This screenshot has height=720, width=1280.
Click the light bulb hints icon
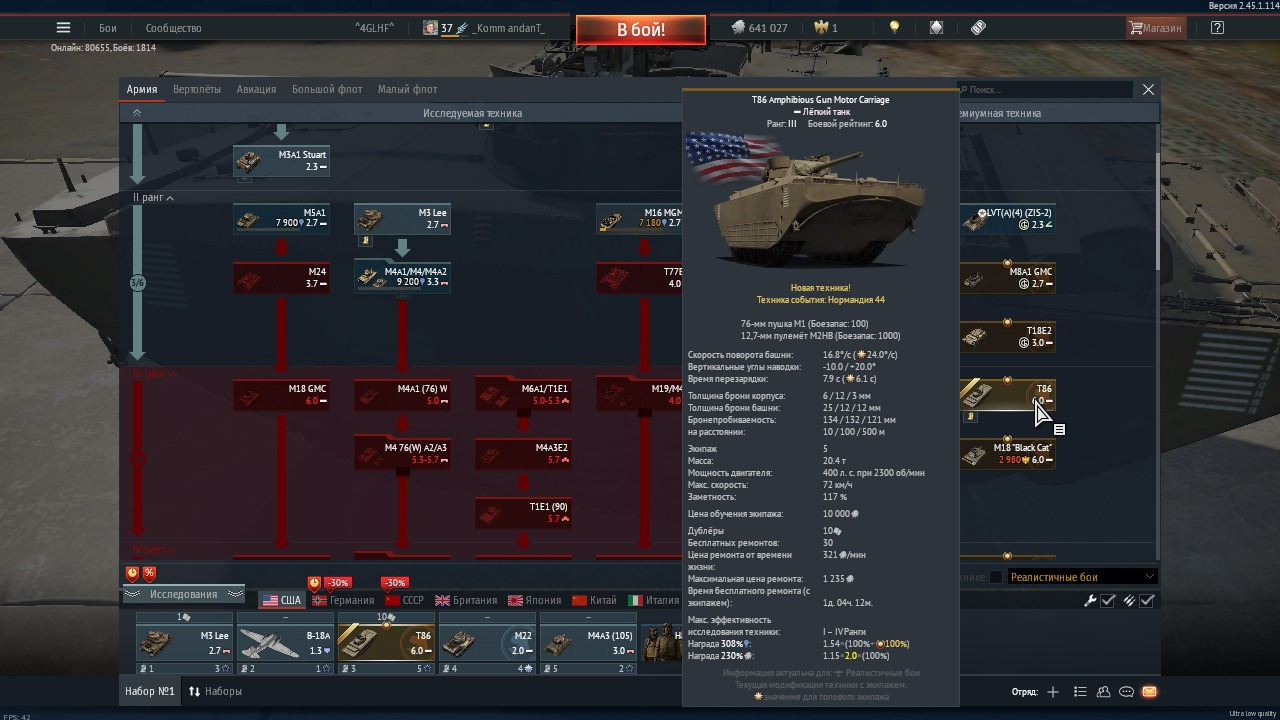(x=894, y=28)
